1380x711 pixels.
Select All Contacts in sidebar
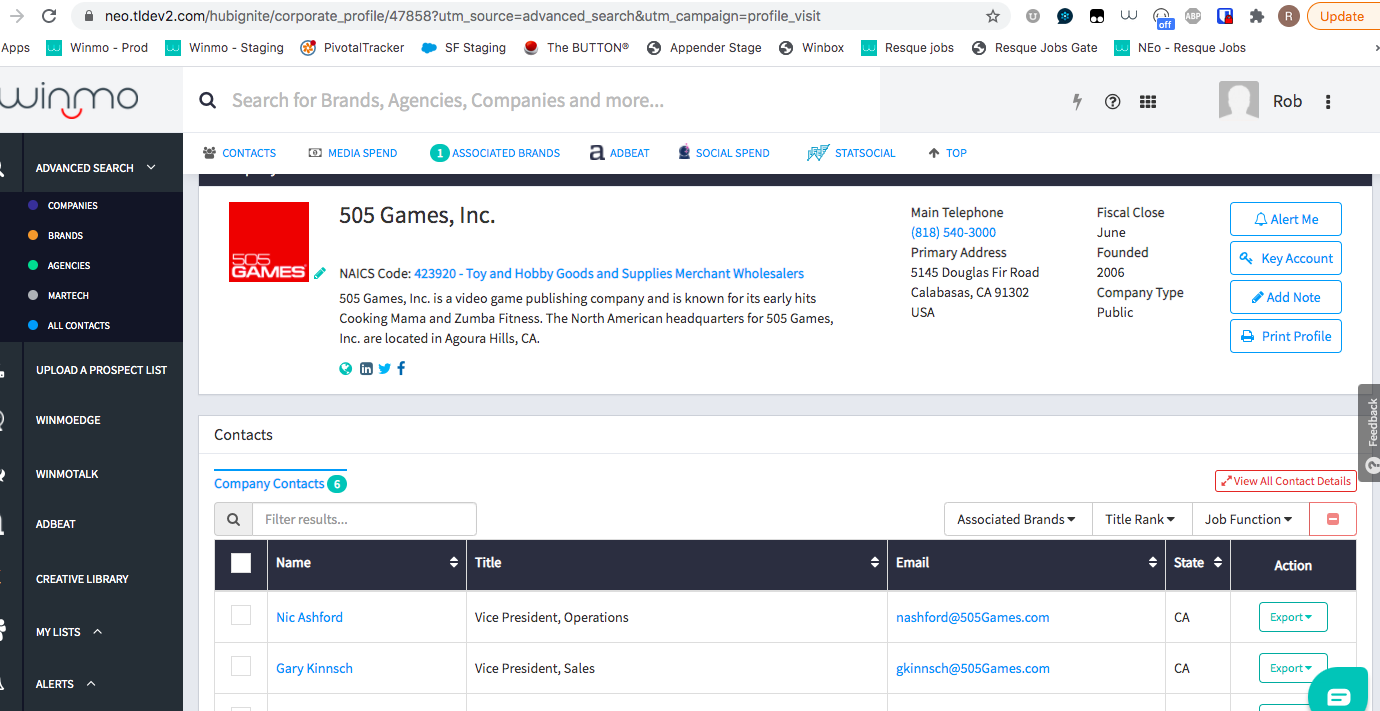tap(78, 325)
